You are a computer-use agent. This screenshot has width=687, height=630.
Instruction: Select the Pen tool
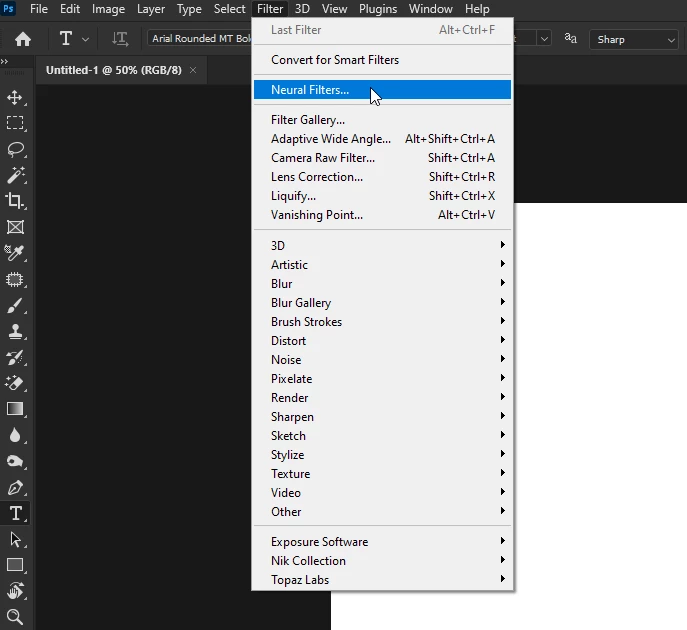click(x=15, y=487)
